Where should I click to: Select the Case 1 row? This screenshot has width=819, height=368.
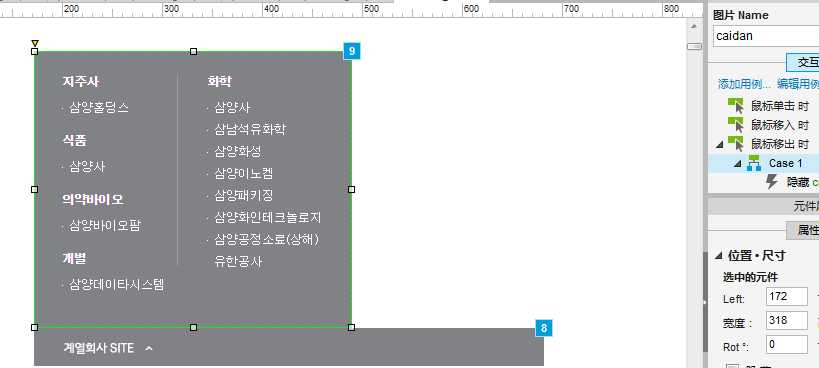[x=764, y=163]
